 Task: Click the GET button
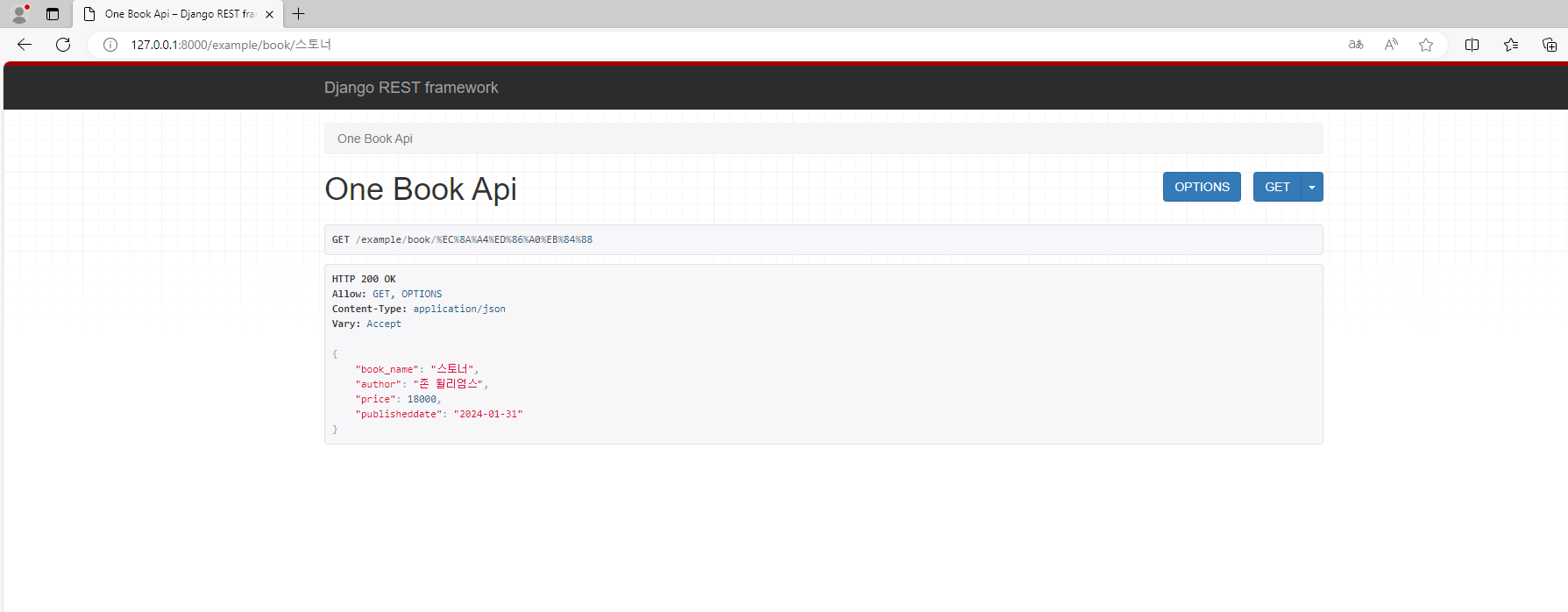pyautogui.click(x=1277, y=187)
